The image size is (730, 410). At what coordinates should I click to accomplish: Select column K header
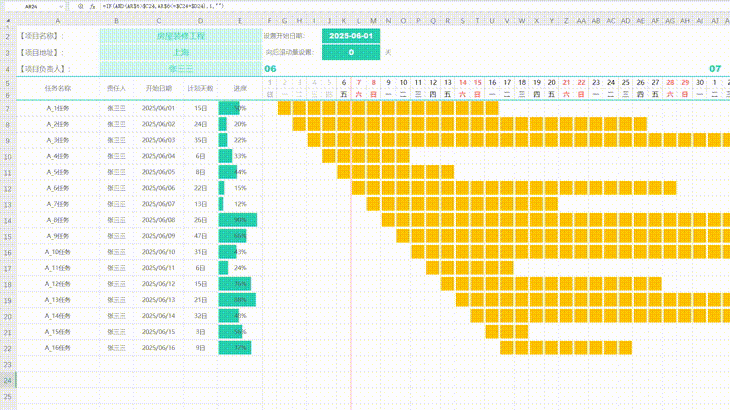tap(344, 21)
